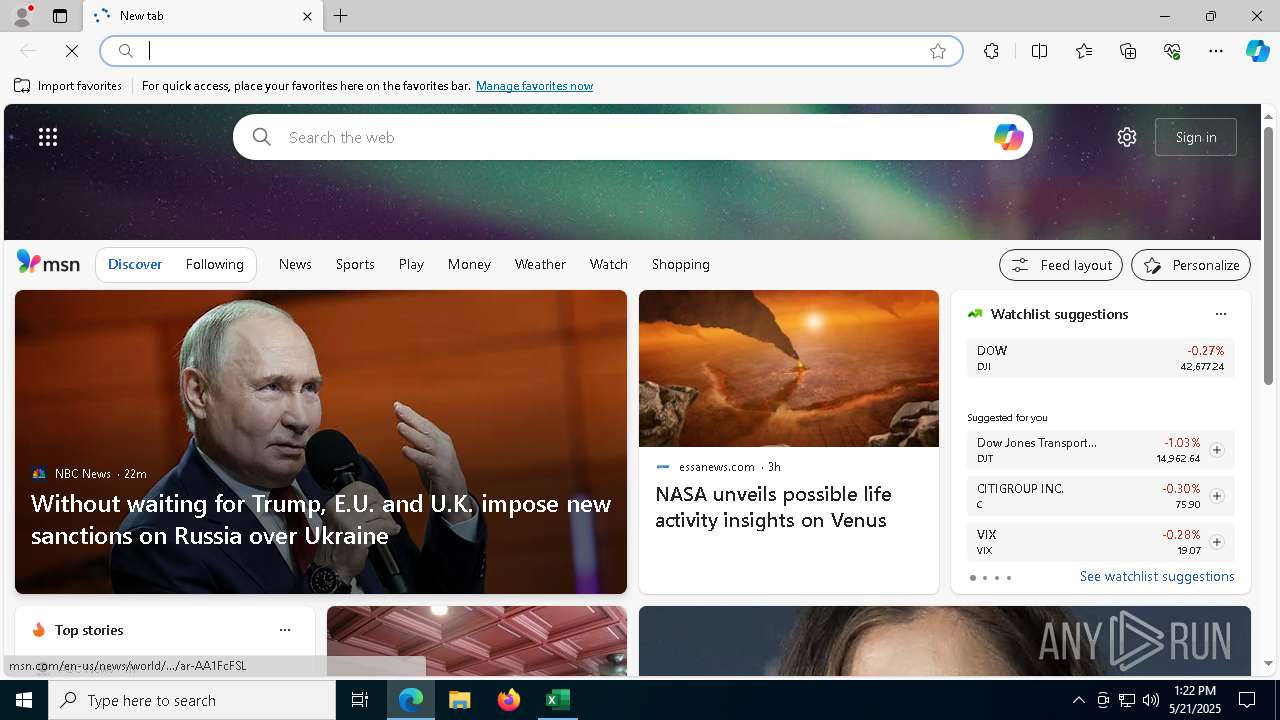Open the Play section

(x=411, y=264)
